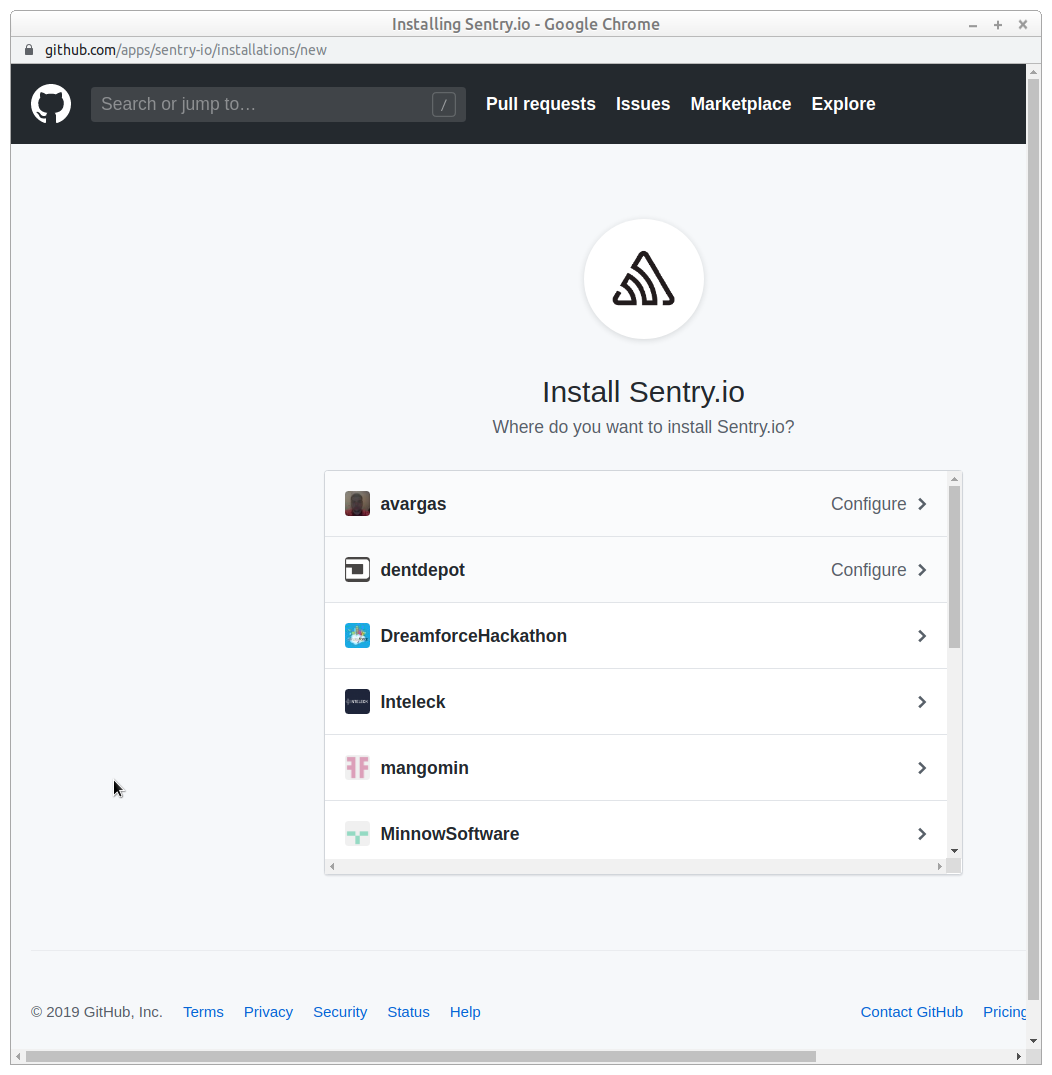Click the dentdepot organization avatar
This screenshot has width=1052, height=1075.
point(357,570)
